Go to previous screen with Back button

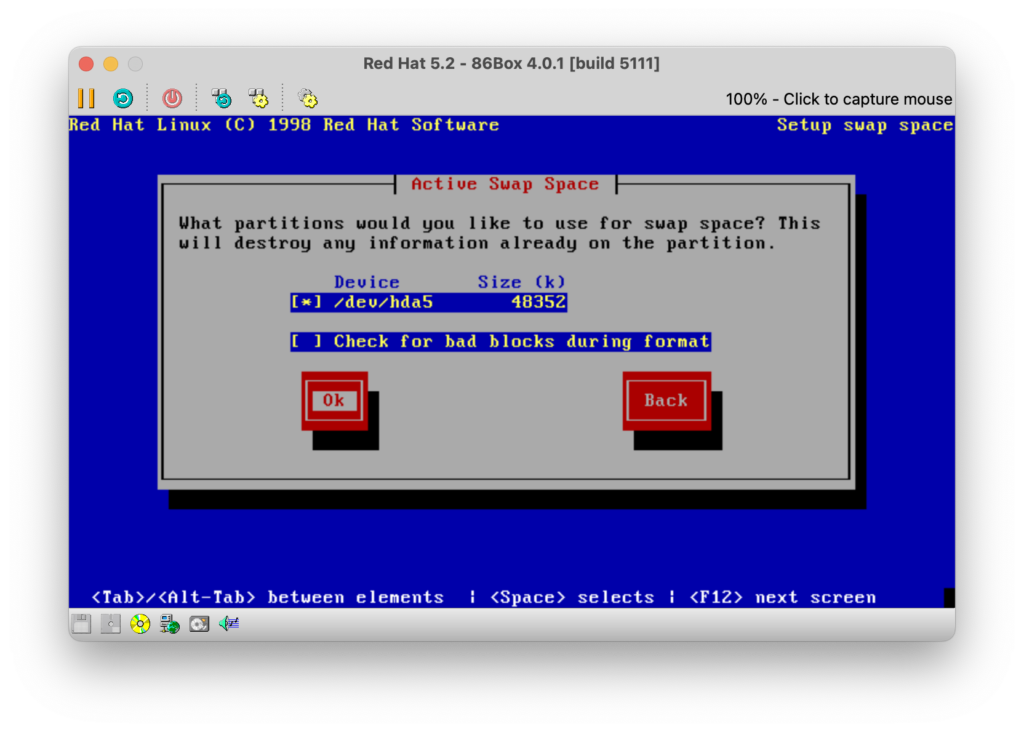pos(666,400)
